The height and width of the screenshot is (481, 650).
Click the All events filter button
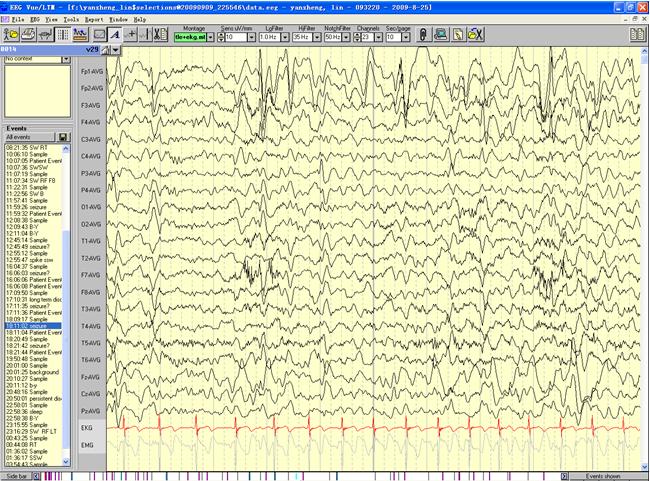[x=29, y=137]
